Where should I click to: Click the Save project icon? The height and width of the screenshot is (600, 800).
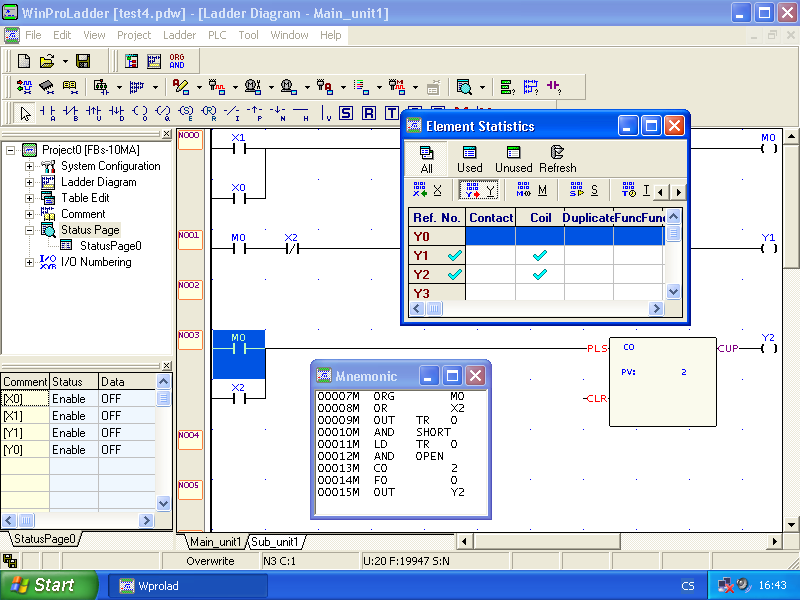pyautogui.click(x=83, y=60)
